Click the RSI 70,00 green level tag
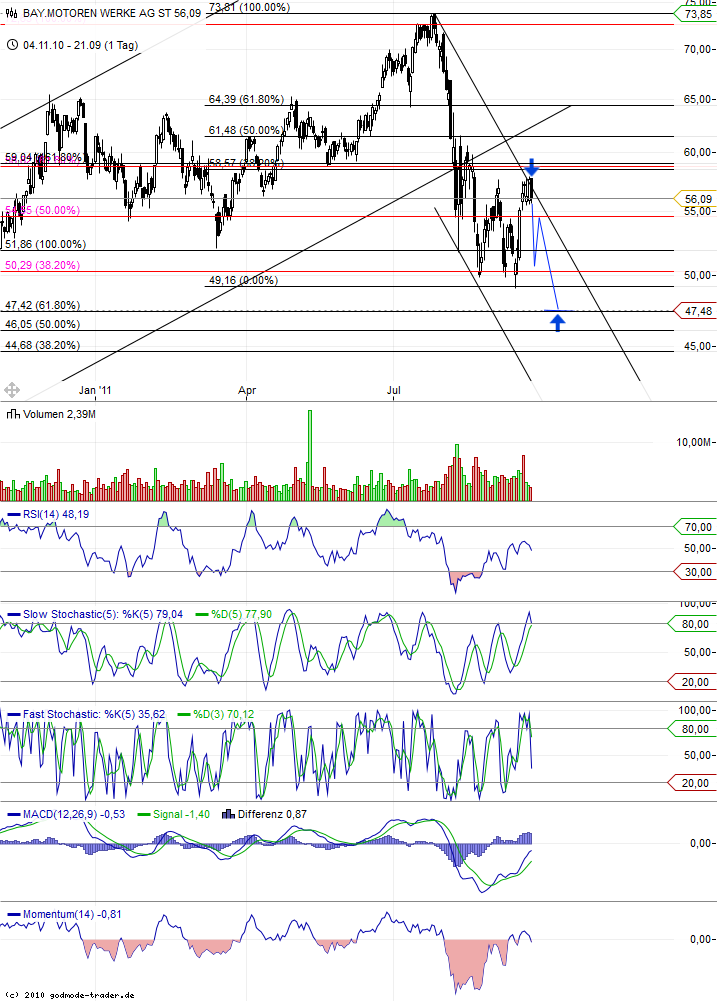Image resolution: width=717 pixels, height=1001 pixels. pyautogui.click(x=695, y=527)
